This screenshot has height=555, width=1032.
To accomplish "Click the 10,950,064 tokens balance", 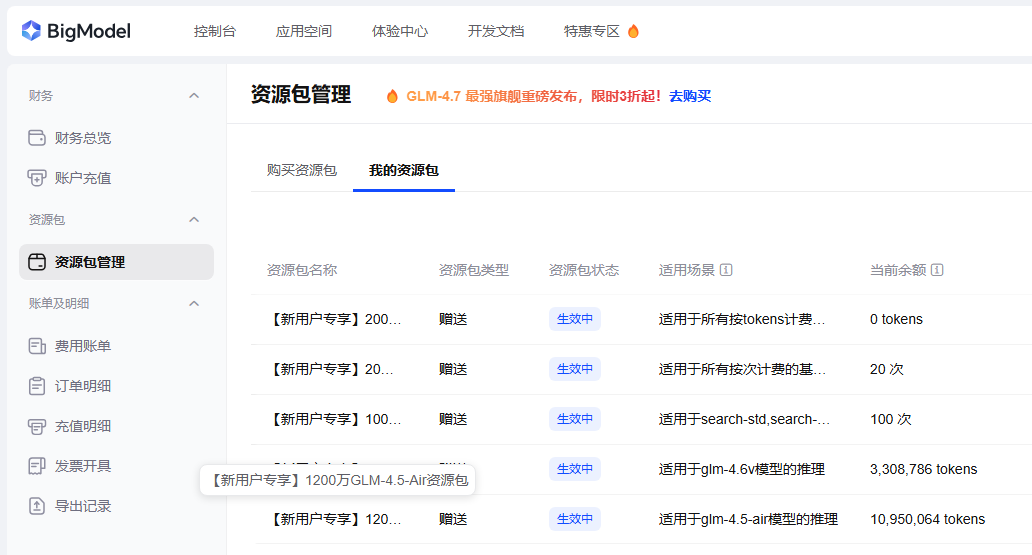I will 927,519.
